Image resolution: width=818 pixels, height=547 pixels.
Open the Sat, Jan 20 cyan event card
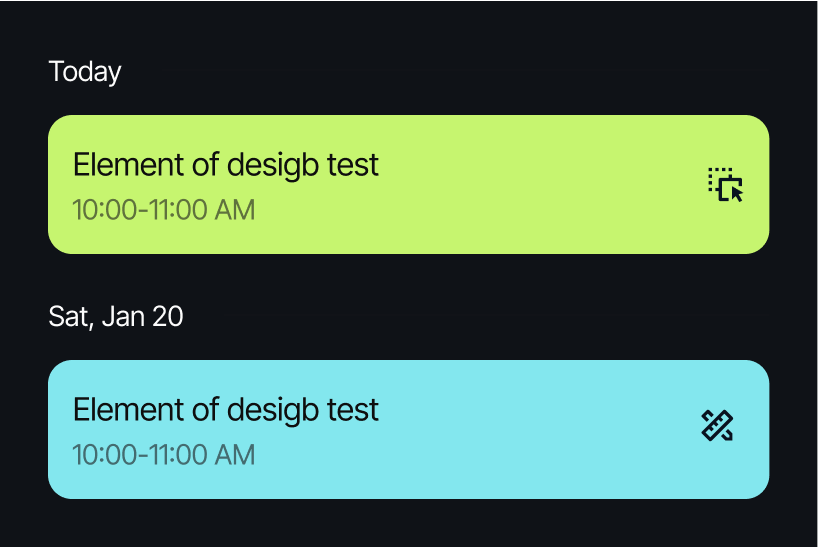click(x=408, y=429)
